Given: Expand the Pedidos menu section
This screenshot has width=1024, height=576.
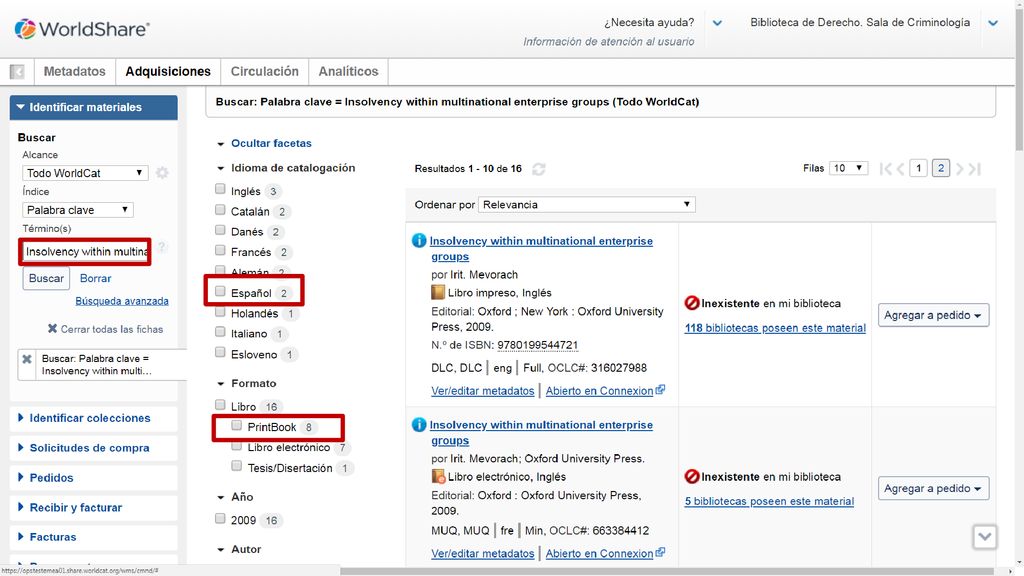Looking at the screenshot, I should pos(93,477).
